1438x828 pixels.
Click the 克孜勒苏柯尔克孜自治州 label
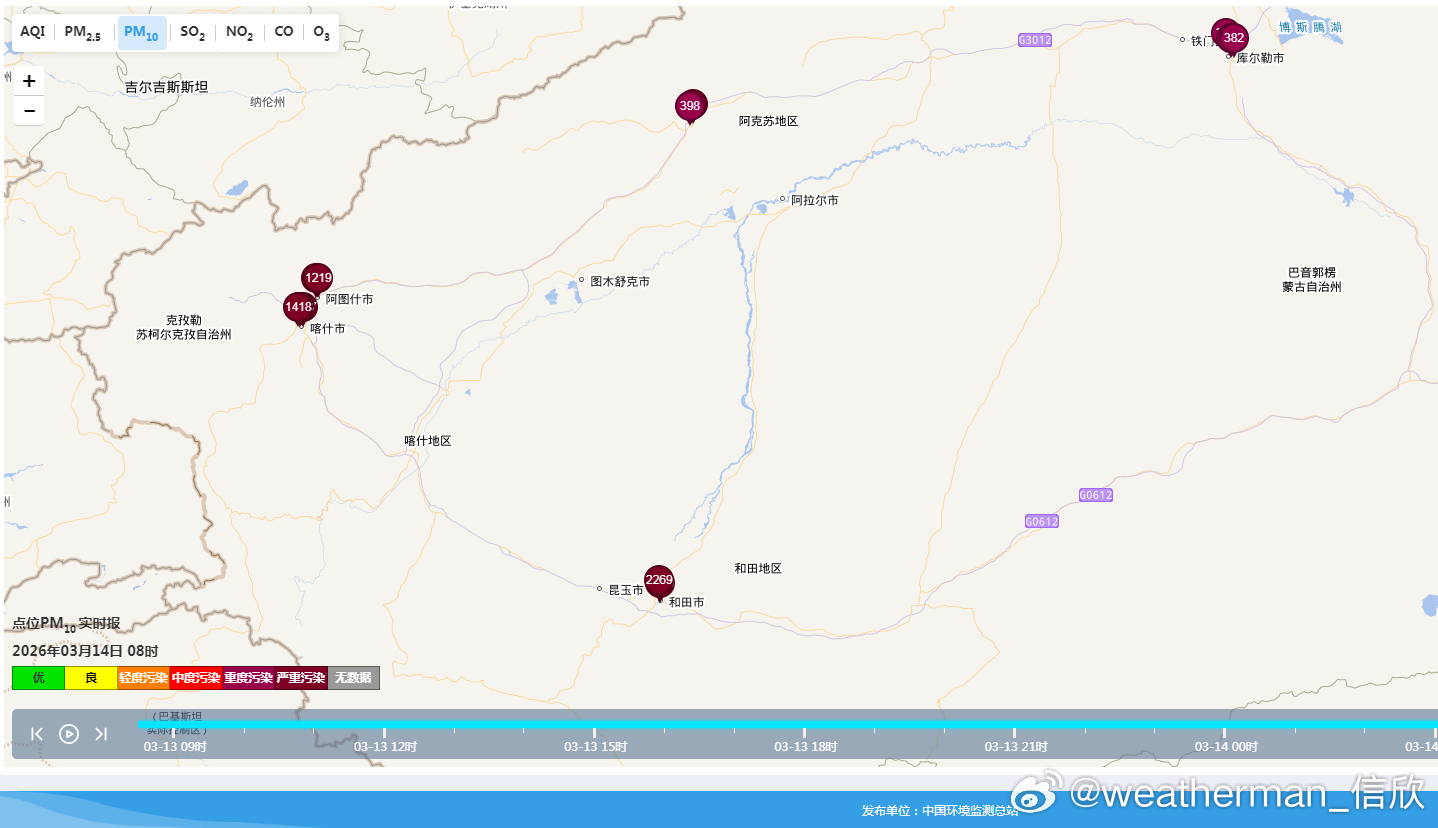(184, 327)
